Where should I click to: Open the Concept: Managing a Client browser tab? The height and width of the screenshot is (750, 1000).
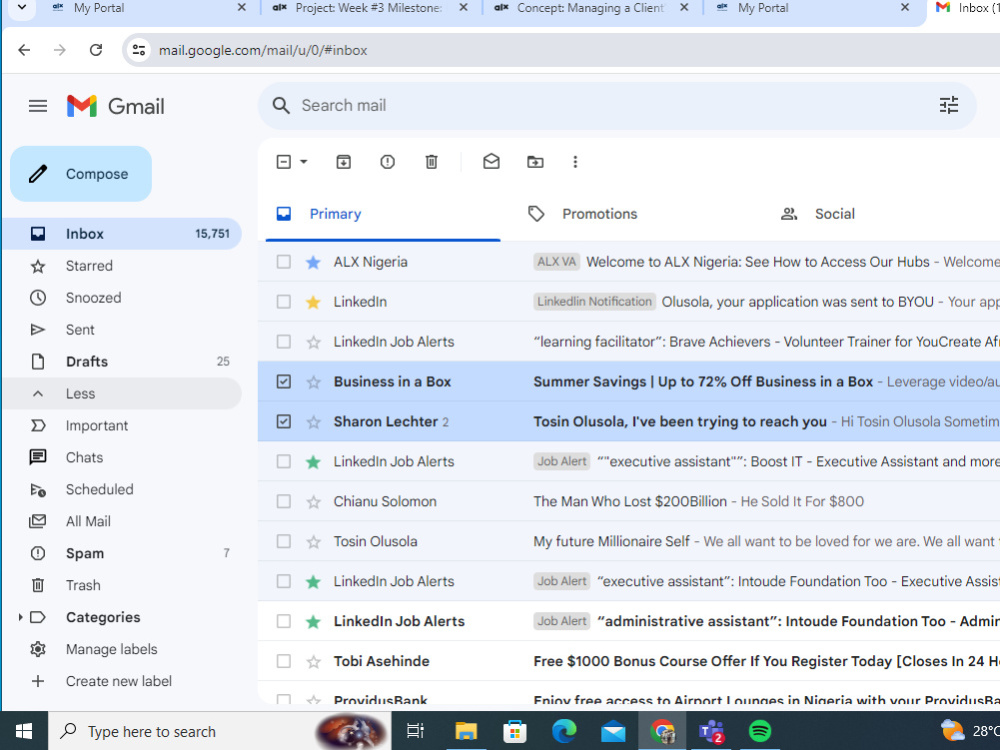pos(590,8)
